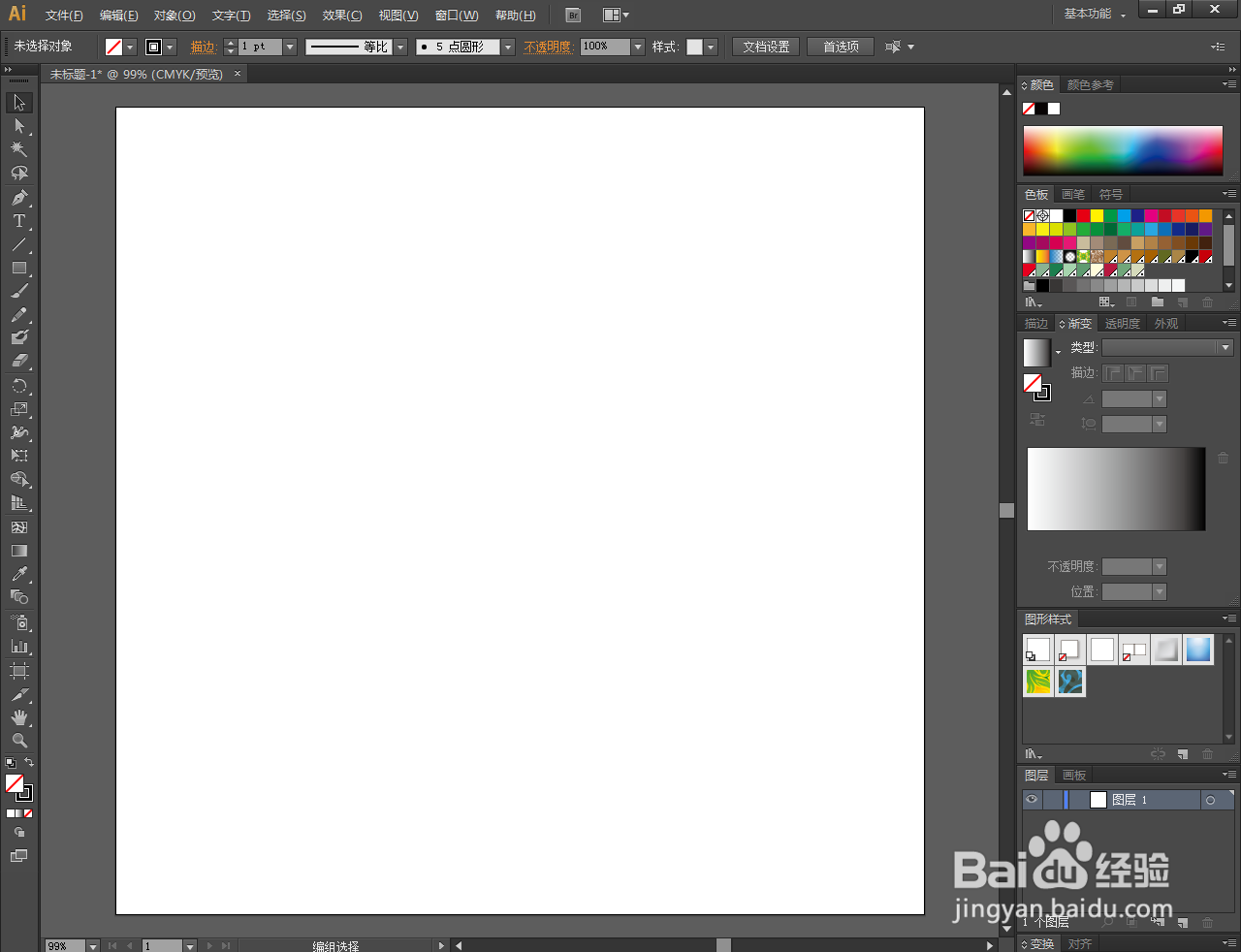Open the 文件(F) menu

[64, 16]
